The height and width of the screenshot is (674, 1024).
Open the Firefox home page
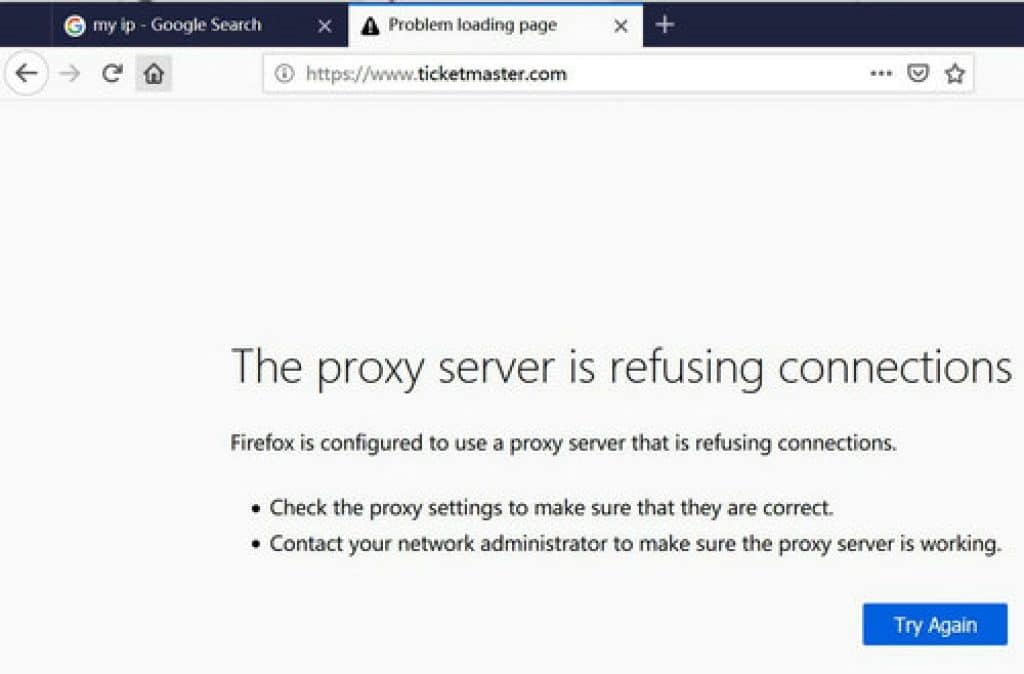click(x=153, y=73)
